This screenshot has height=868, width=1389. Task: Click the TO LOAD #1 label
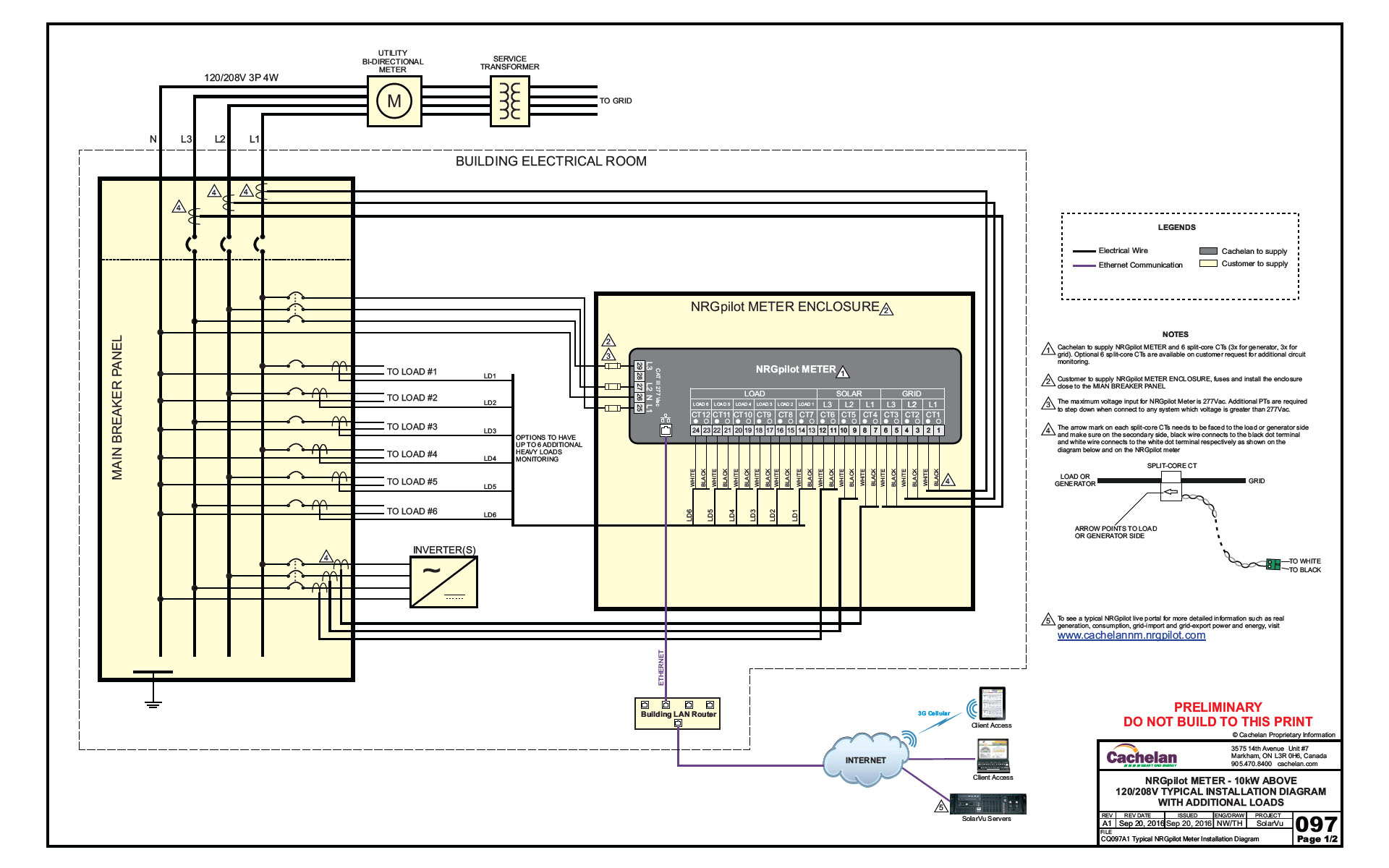[x=412, y=372]
